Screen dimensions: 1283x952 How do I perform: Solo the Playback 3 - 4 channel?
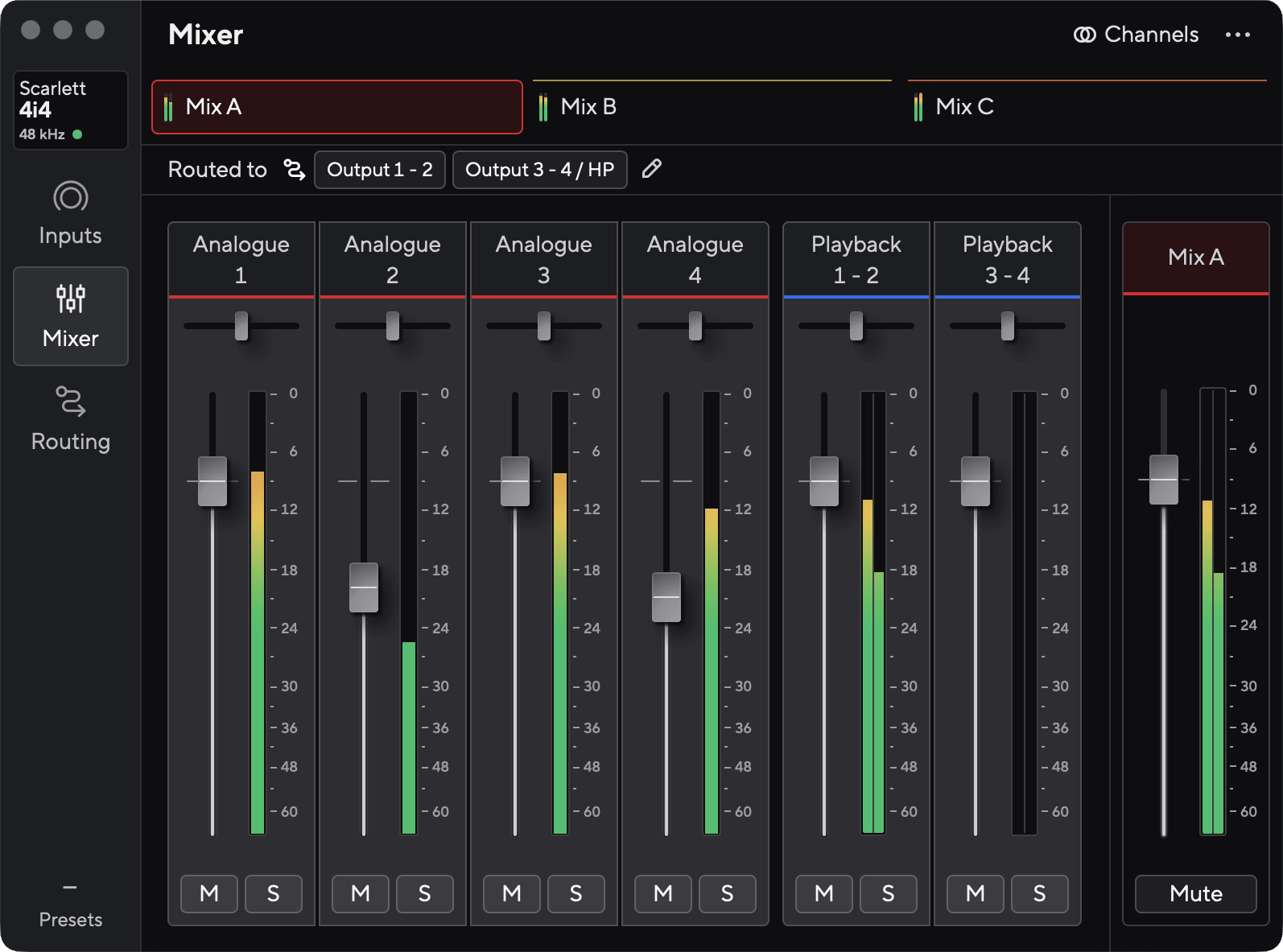coord(1040,894)
